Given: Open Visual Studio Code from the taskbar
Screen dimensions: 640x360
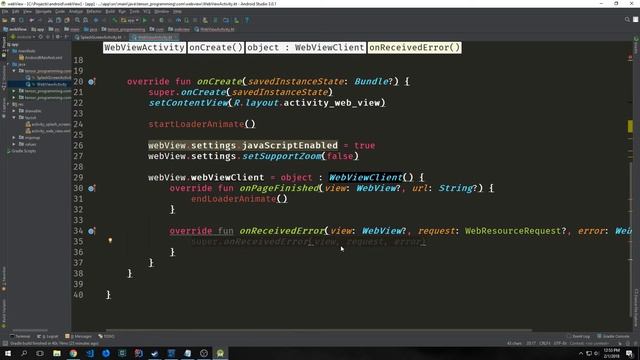Looking at the screenshot, I should [x=89, y=353].
